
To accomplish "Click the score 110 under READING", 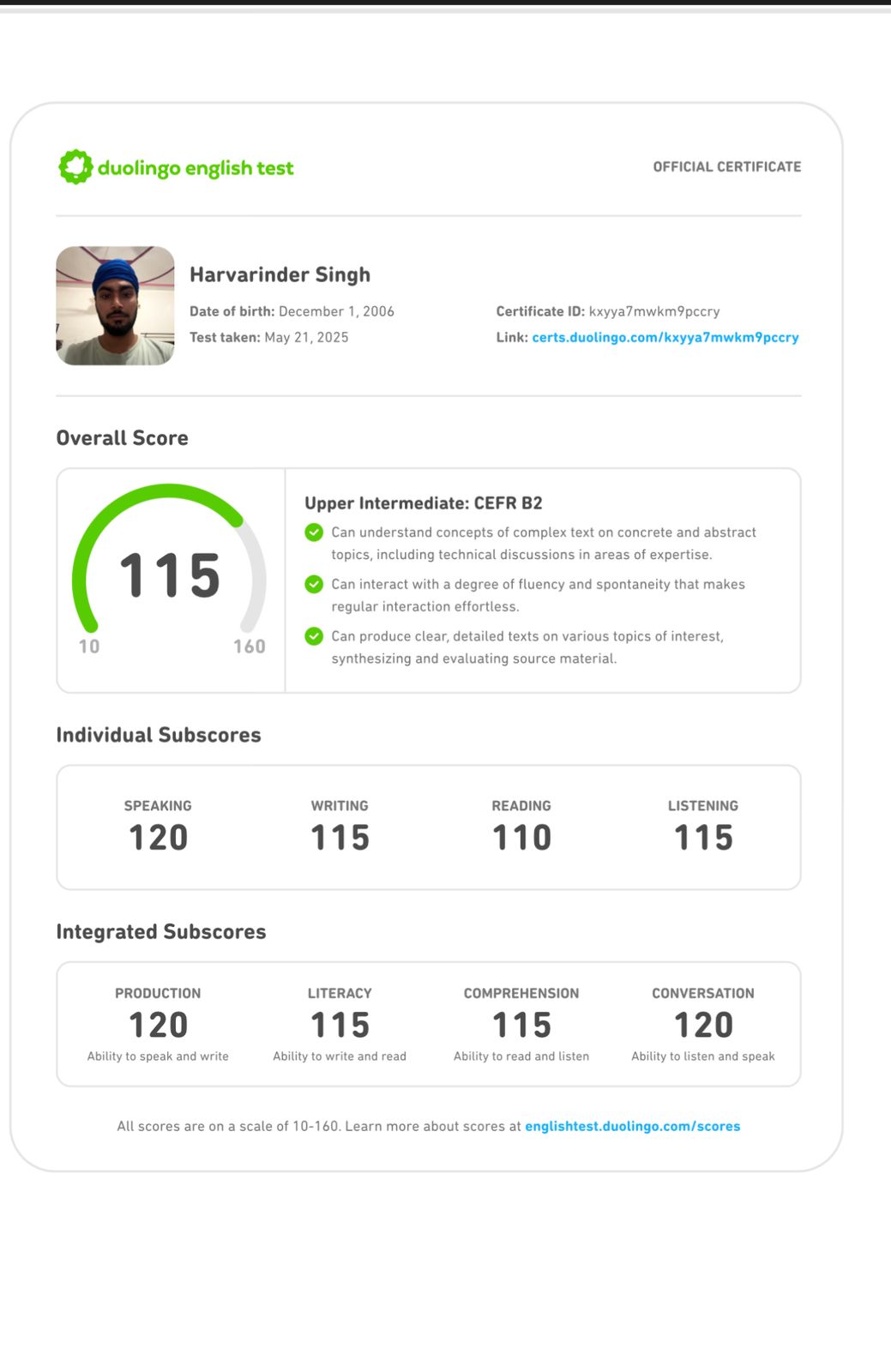I will click(521, 837).
